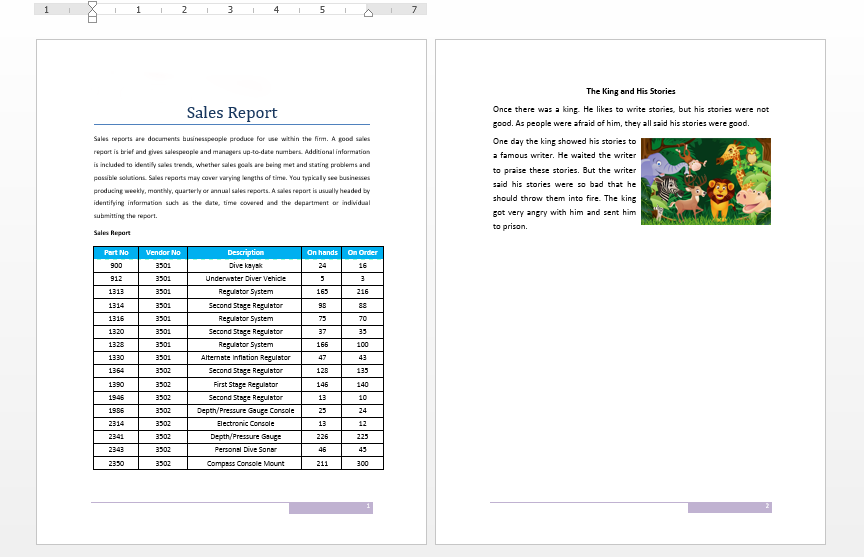This screenshot has width=864, height=557.
Task: Click part number 1364 cell
Action: 116,371
